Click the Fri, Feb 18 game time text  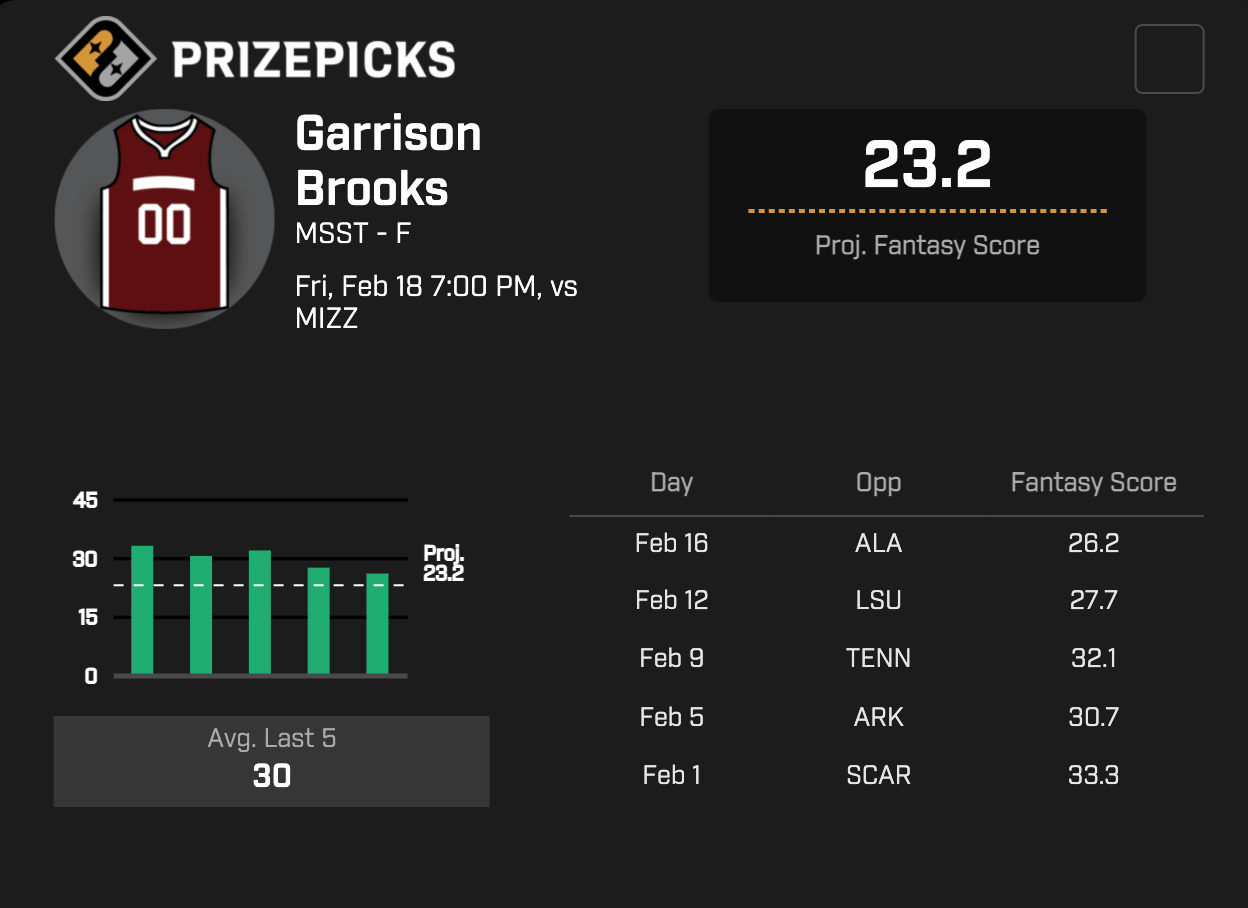point(436,287)
